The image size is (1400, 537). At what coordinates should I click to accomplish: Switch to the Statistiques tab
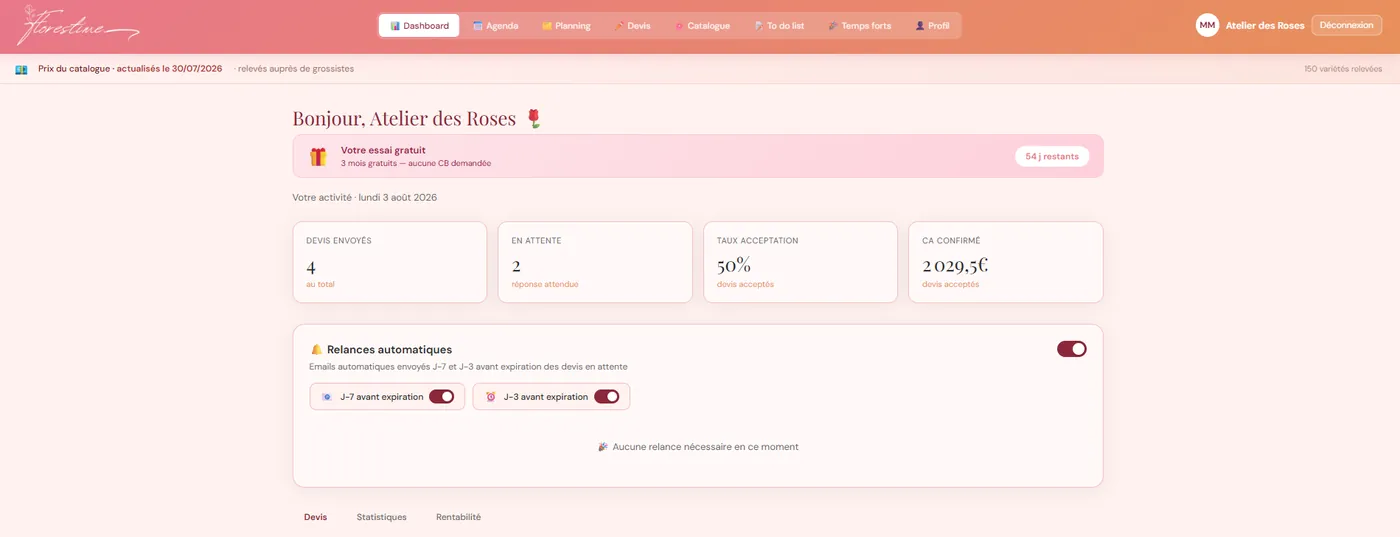click(x=382, y=517)
